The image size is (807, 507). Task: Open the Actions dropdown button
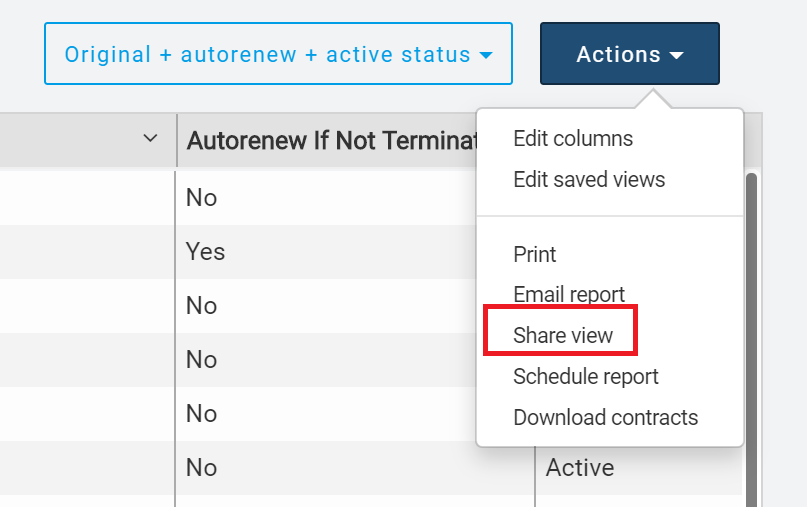point(629,54)
